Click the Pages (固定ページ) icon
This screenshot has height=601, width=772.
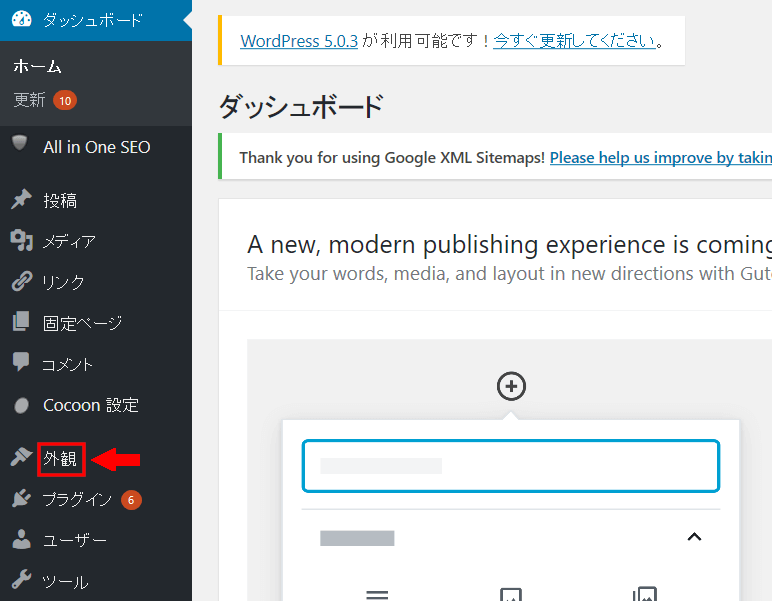click(x=21, y=323)
